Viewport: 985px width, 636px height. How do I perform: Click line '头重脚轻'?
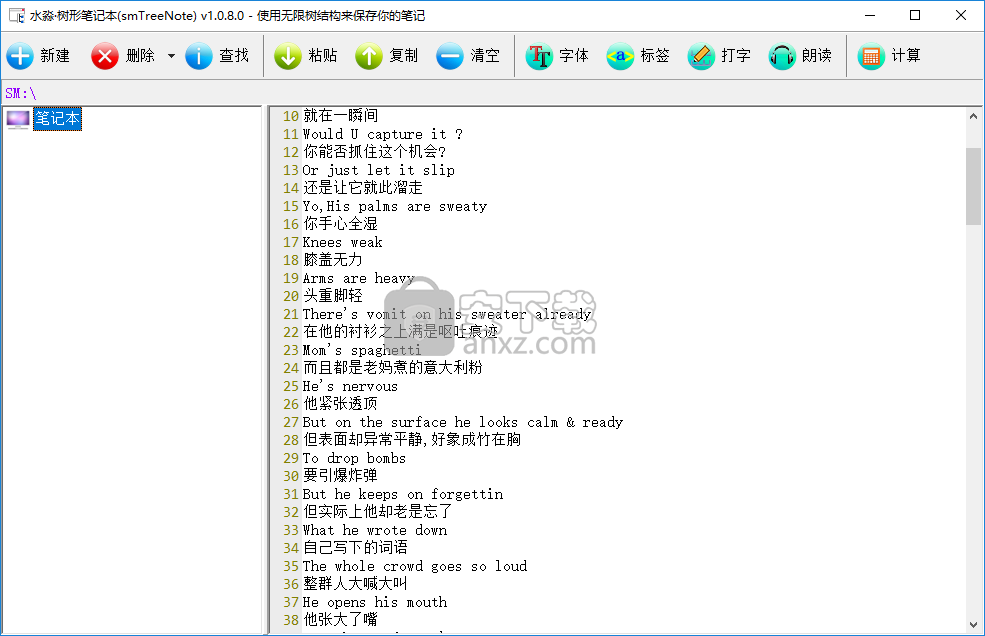[x=333, y=295]
